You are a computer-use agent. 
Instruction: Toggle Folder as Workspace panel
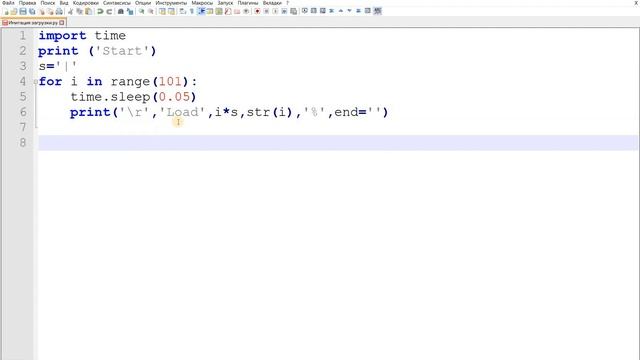click(x=237, y=11)
